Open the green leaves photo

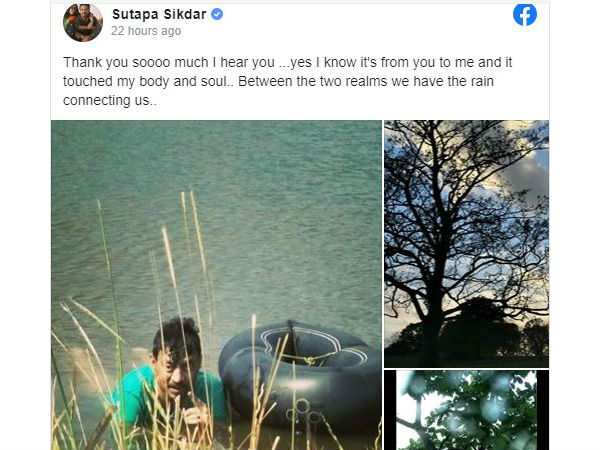click(x=466, y=410)
